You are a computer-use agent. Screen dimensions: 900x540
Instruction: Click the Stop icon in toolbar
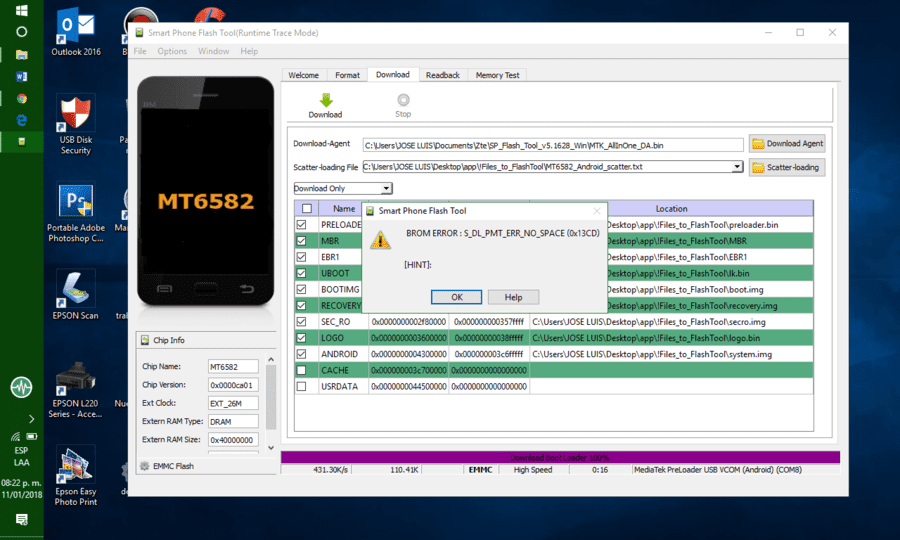403,100
